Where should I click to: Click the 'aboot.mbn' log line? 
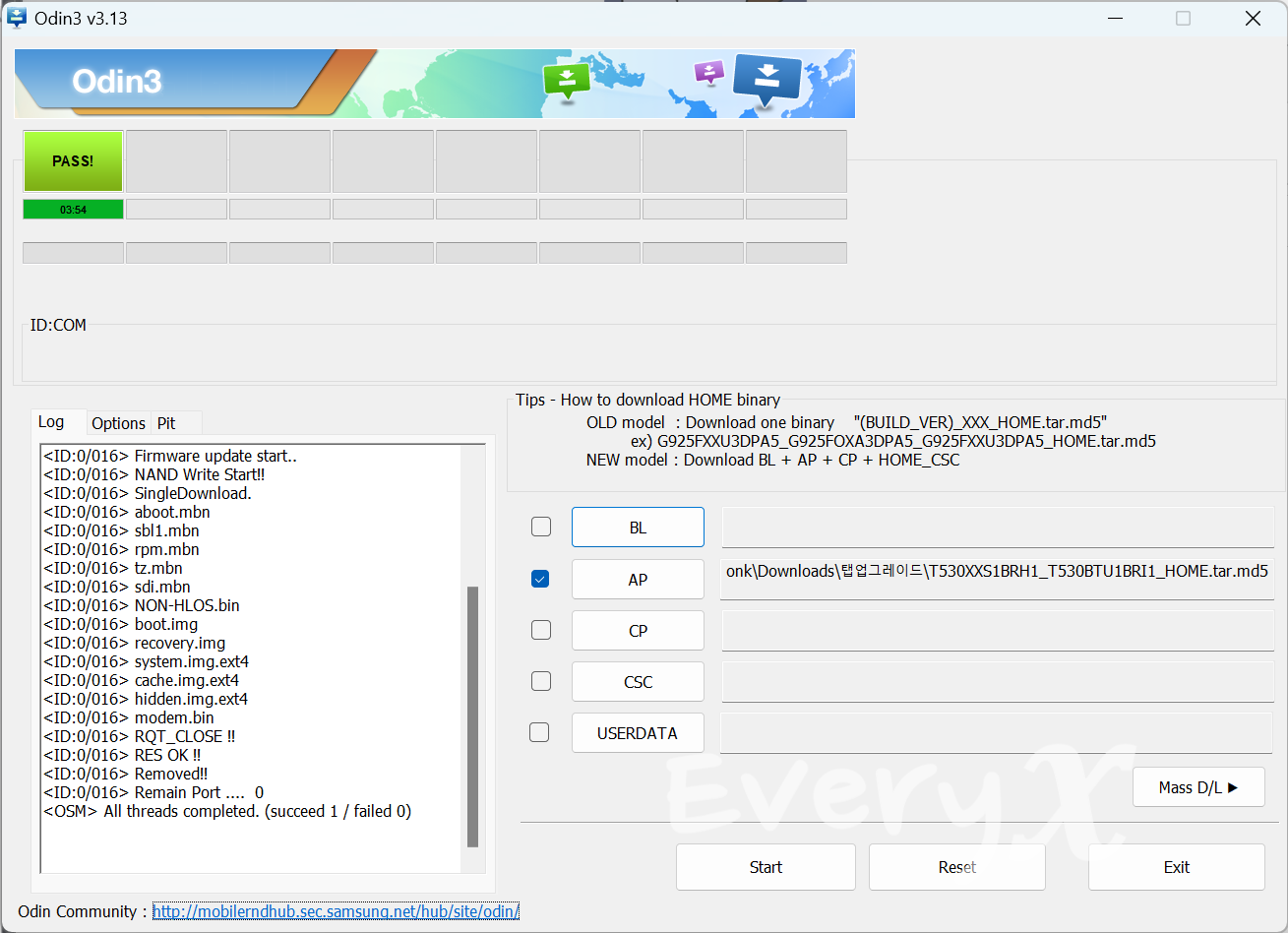coord(127,512)
